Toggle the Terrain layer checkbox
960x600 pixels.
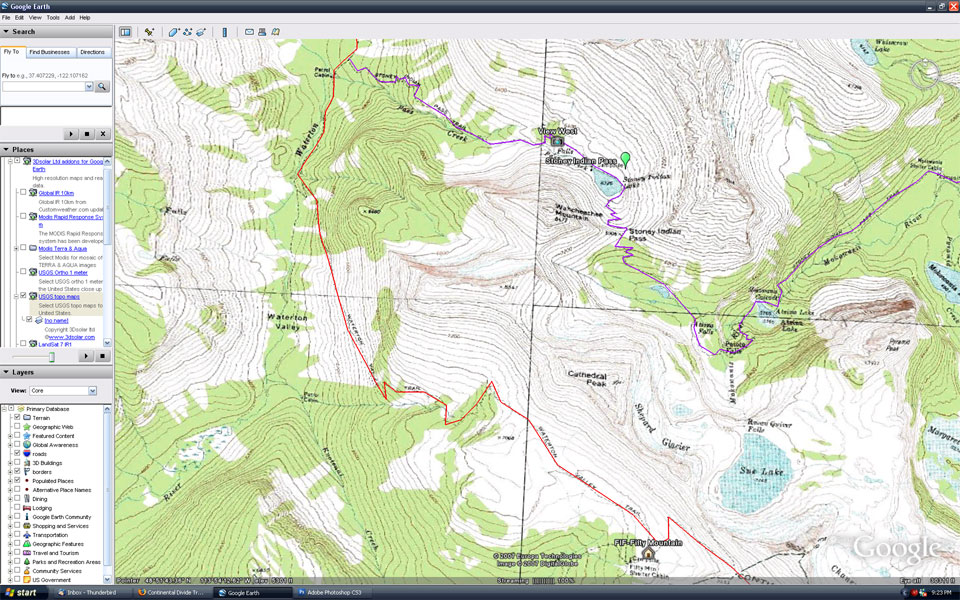pyautogui.click(x=18, y=418)
